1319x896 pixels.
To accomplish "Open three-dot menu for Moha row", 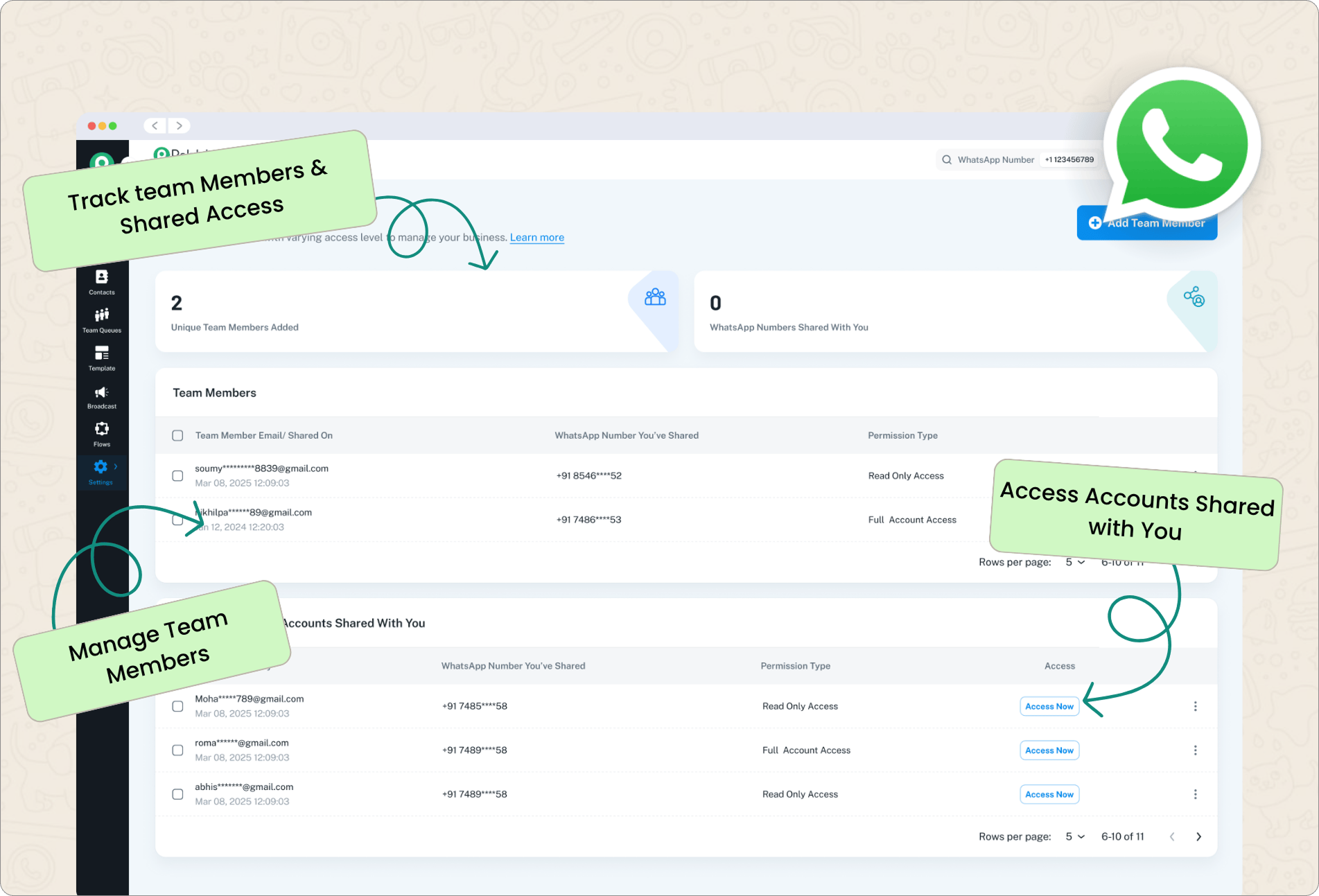I will [1195, 706].
